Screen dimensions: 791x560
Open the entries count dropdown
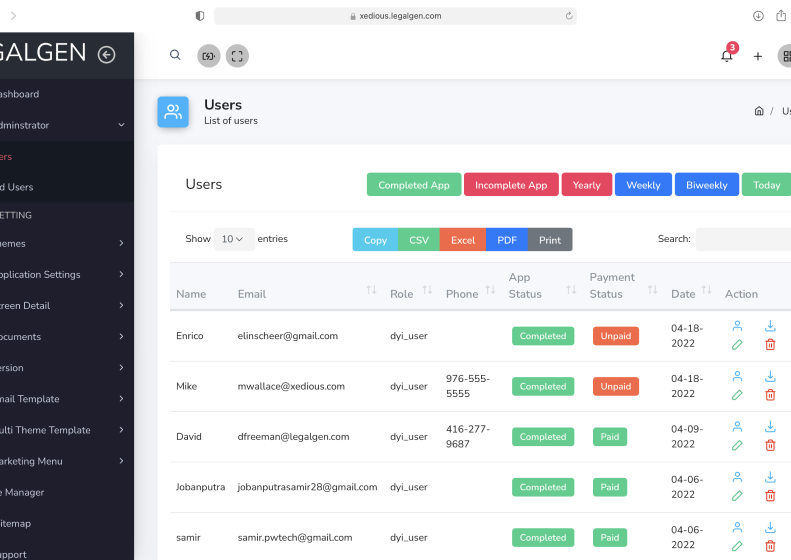pyautogui.click(x=233, y=239)
